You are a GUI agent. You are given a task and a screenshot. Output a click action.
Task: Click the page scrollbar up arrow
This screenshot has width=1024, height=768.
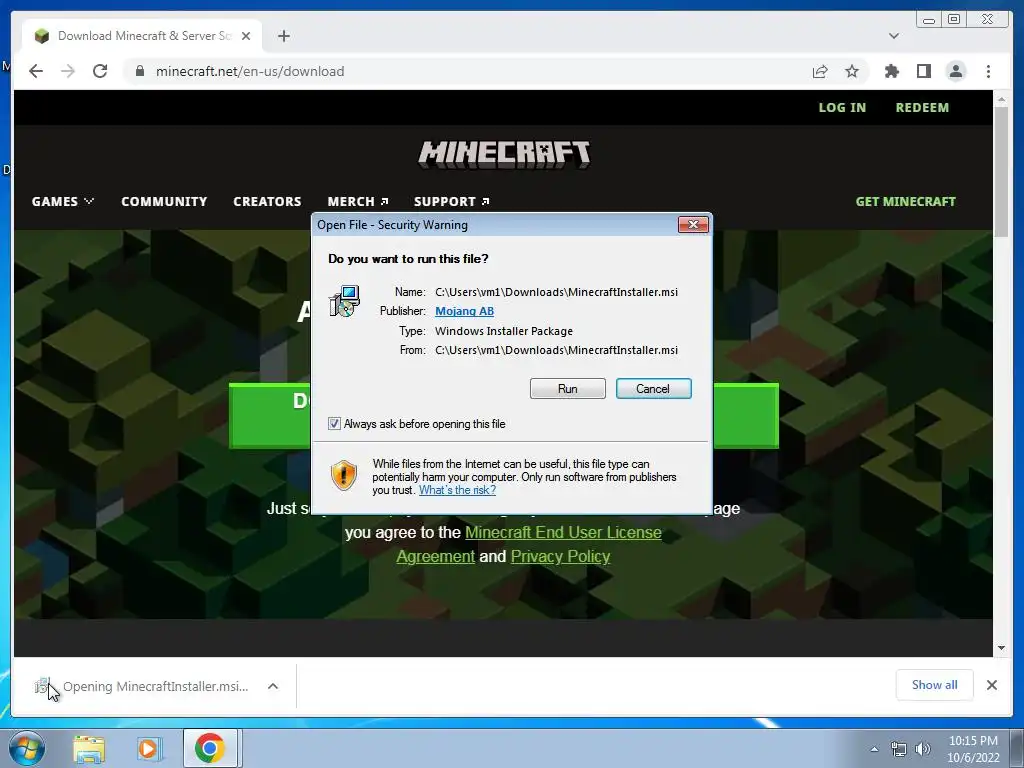1001,99
